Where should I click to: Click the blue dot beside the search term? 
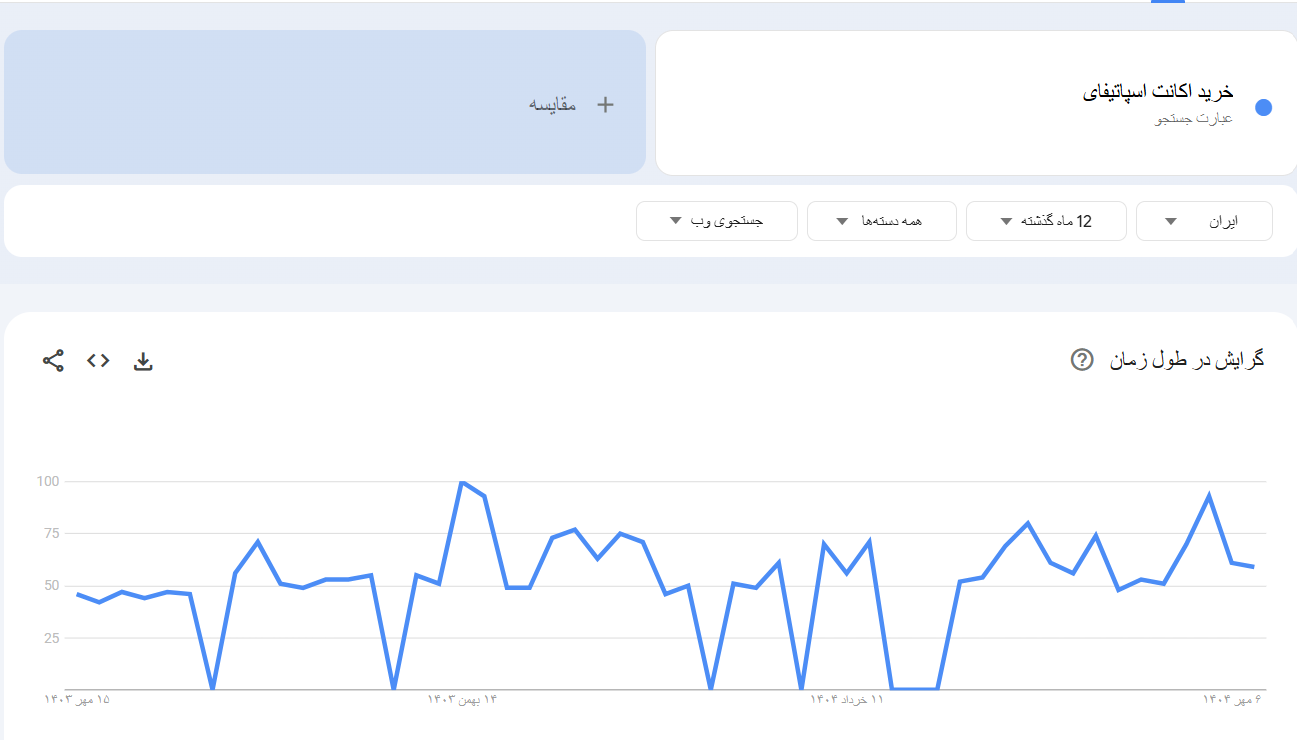pyautogui.click(x=1263, y=107)
